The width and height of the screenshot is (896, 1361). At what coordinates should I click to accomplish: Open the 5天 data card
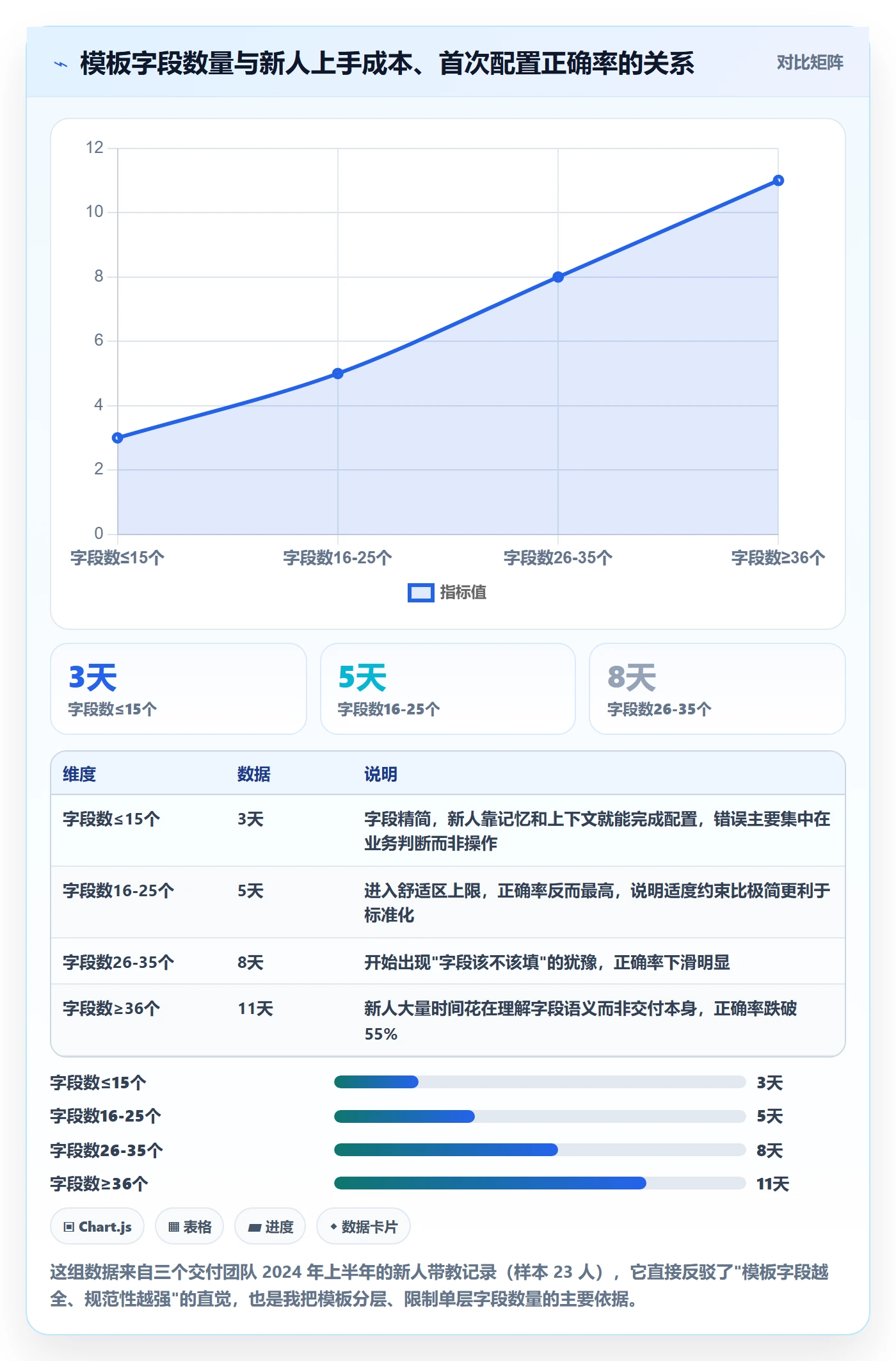pyautogui.click(x=448, y=689)
